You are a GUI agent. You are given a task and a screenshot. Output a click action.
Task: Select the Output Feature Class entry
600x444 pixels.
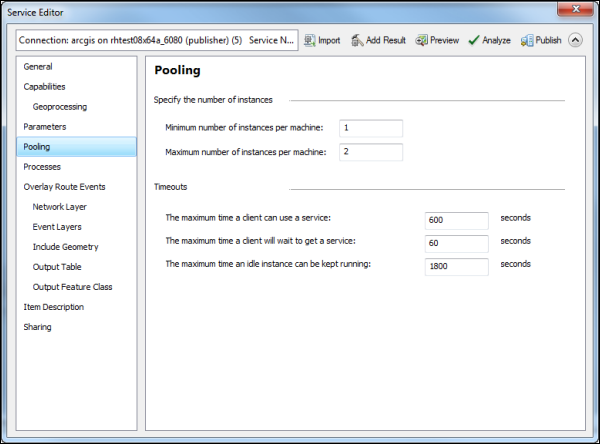tap(72, 287)
